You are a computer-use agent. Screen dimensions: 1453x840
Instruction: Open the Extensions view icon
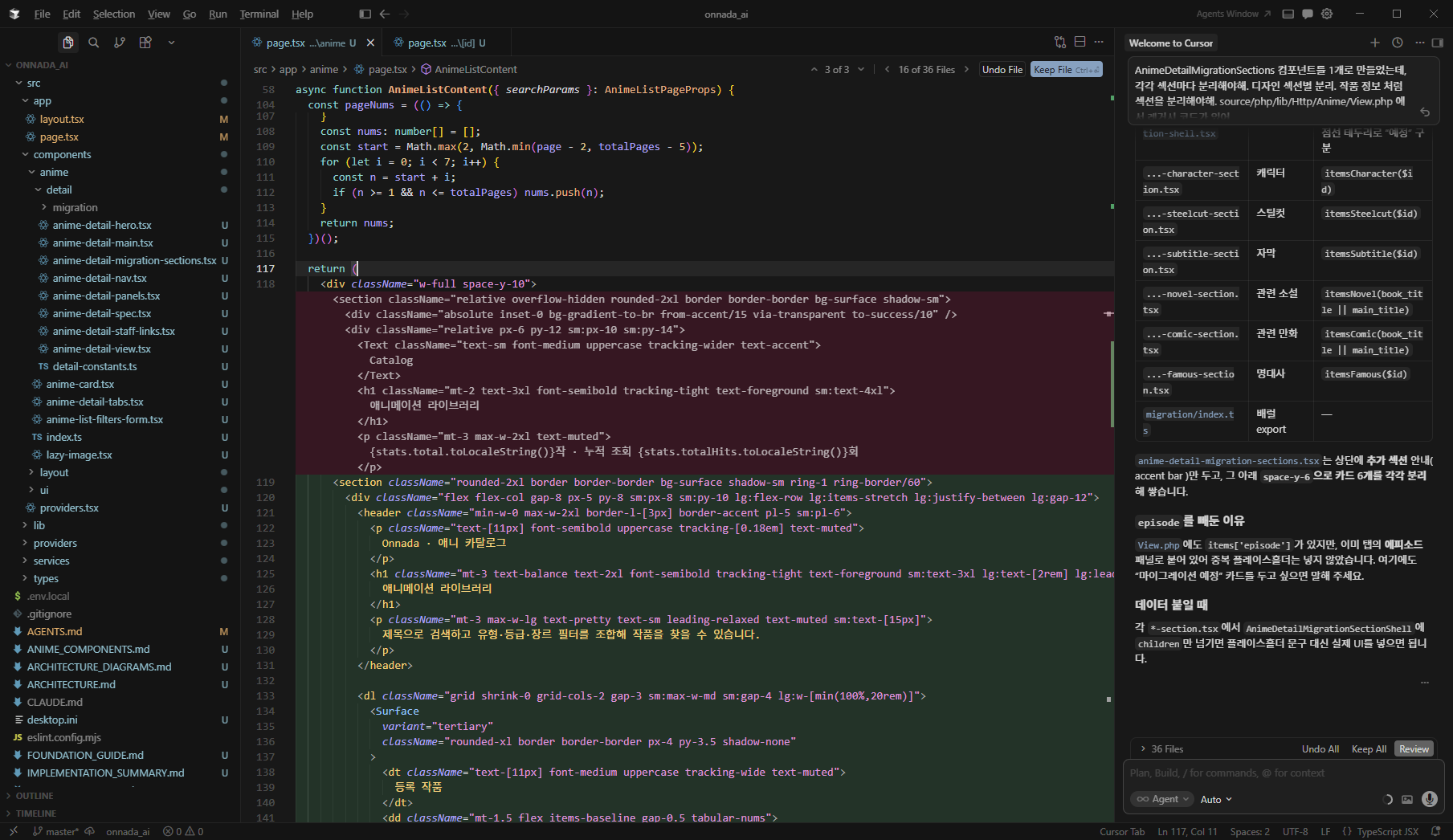[x=145, y=43]
